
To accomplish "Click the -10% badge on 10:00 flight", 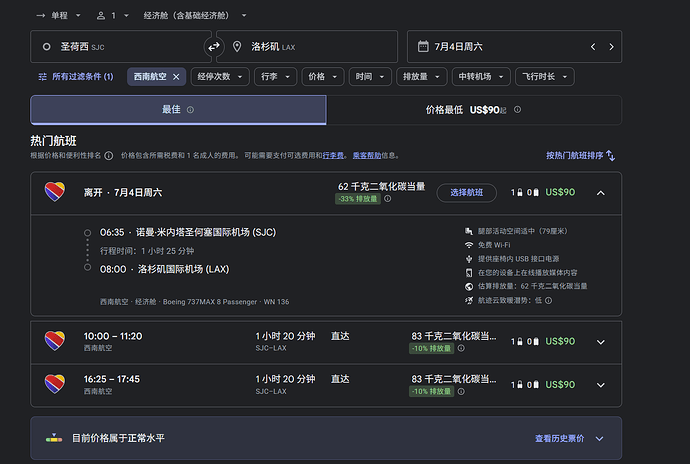I will pos(431,348).
